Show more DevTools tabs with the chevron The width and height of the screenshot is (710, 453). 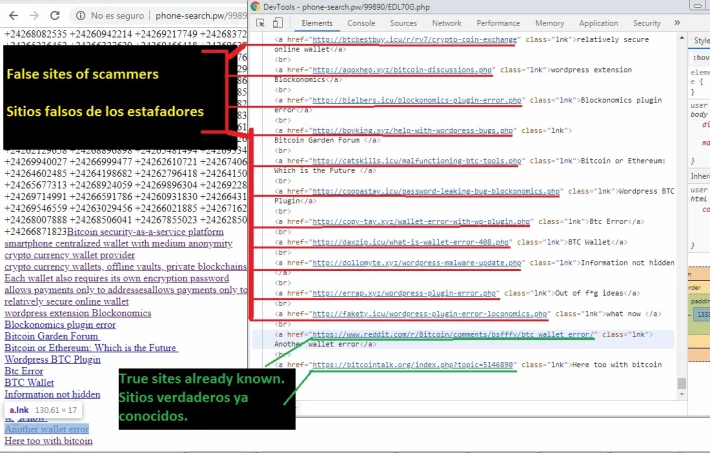pos(677,23)
